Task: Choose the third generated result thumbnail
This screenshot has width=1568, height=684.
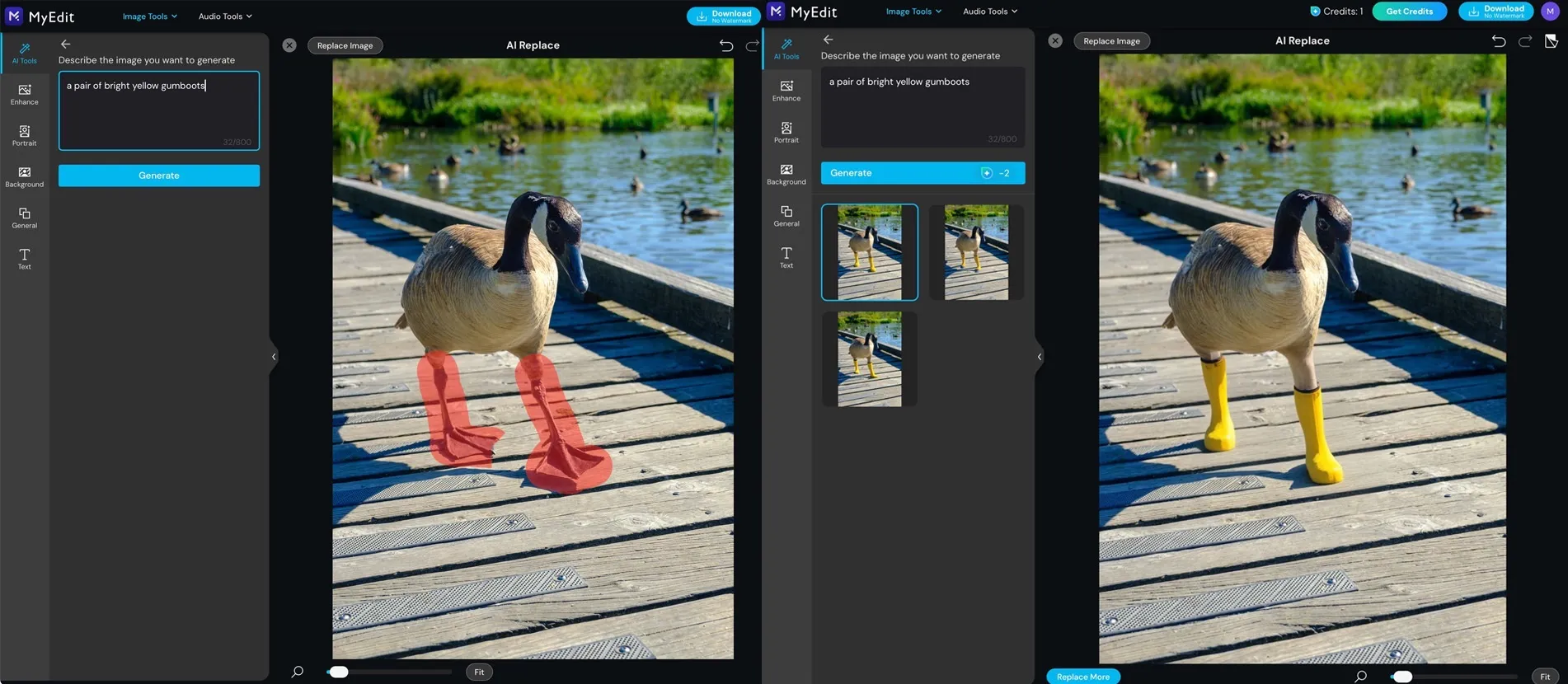Action: [869, 358]
